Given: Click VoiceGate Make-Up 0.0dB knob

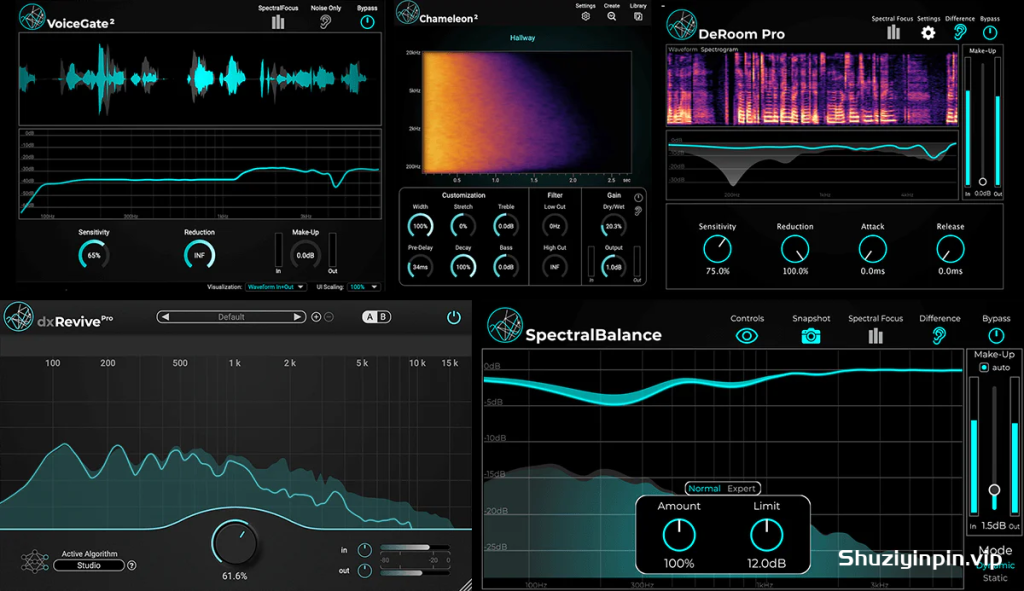Looking at the screenshot, I should pyautogui.click(x=305, y=255).
